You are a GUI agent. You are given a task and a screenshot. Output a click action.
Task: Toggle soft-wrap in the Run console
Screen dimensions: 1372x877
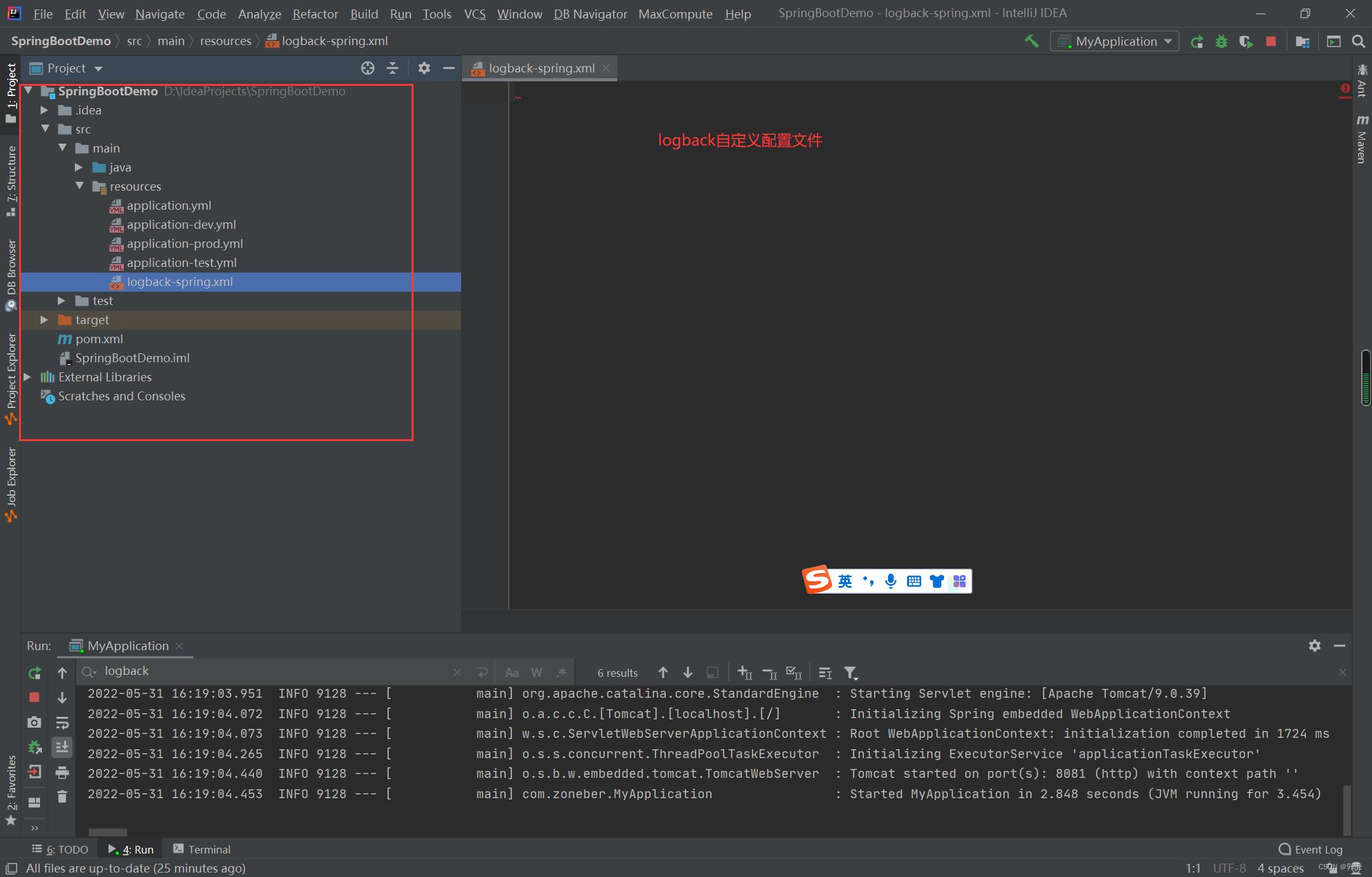[62, 723]
